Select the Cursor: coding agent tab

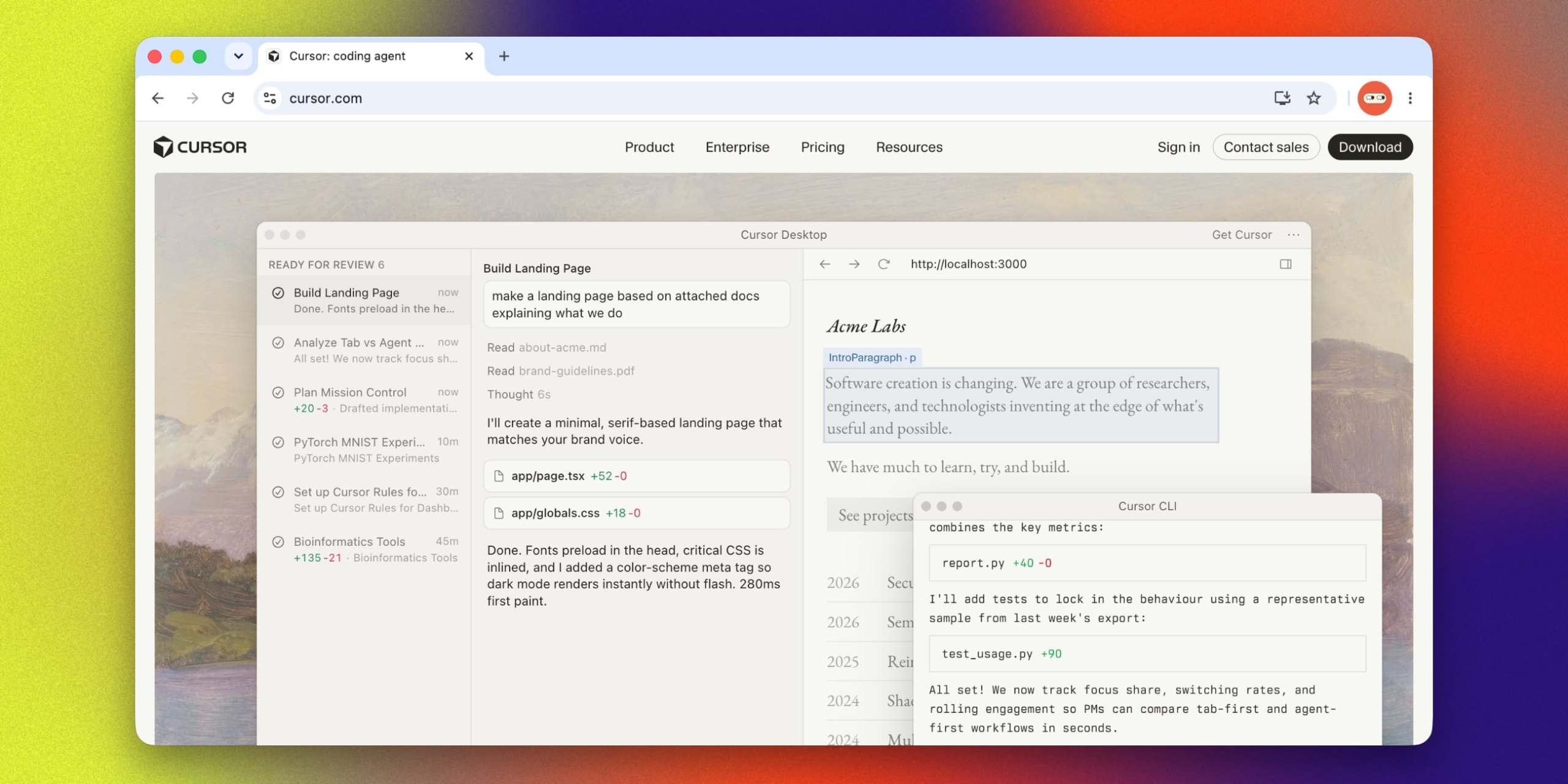[371, 56]
